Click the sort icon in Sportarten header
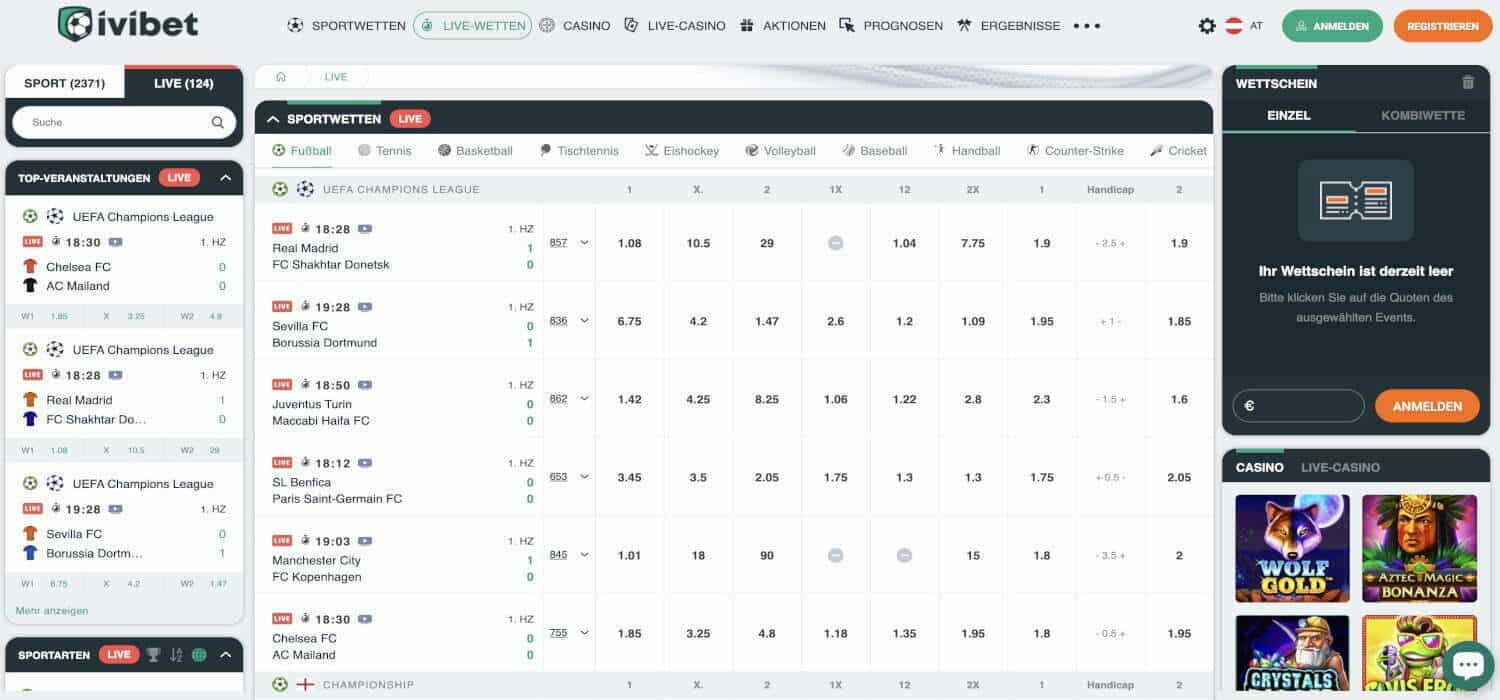Viewport: 1500px width, 700px height. 177,655
